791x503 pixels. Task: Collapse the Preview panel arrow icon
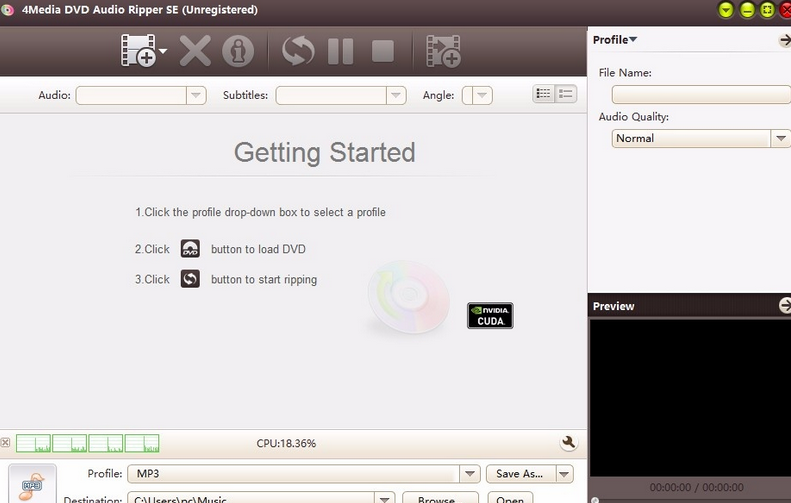coord(785,305)
